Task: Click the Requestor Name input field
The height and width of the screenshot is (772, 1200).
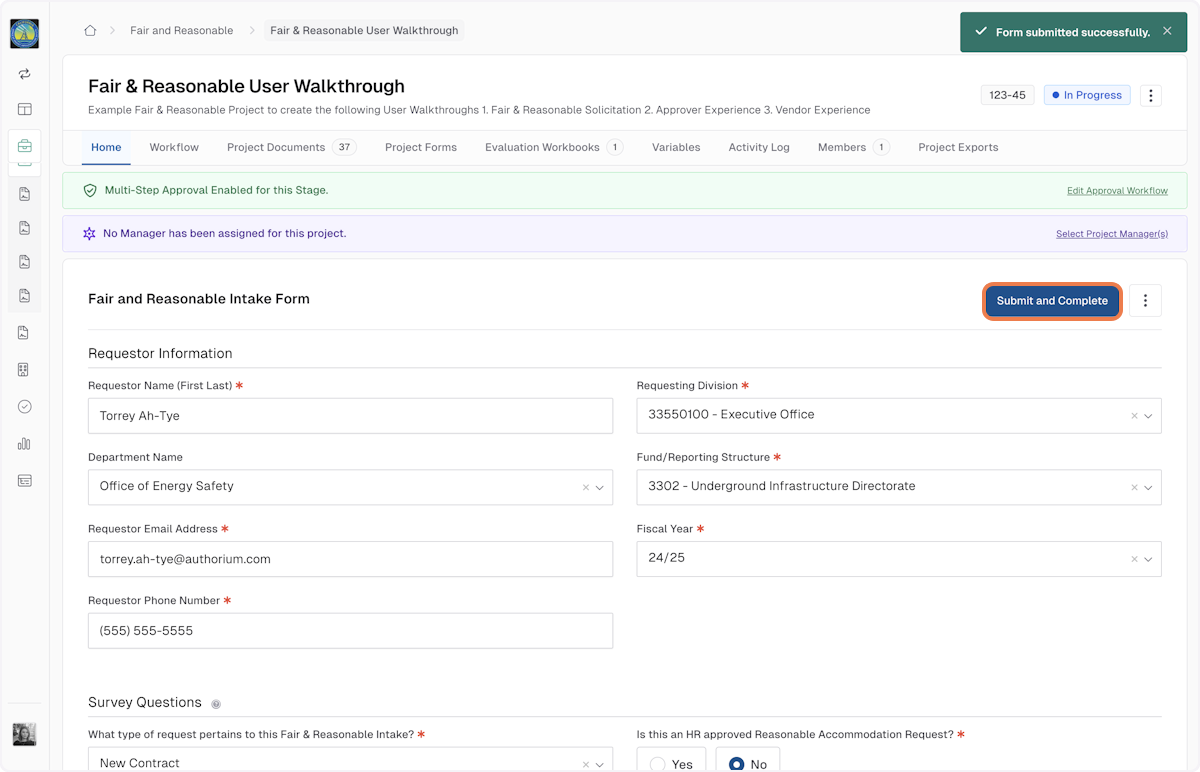Action: 350,416
